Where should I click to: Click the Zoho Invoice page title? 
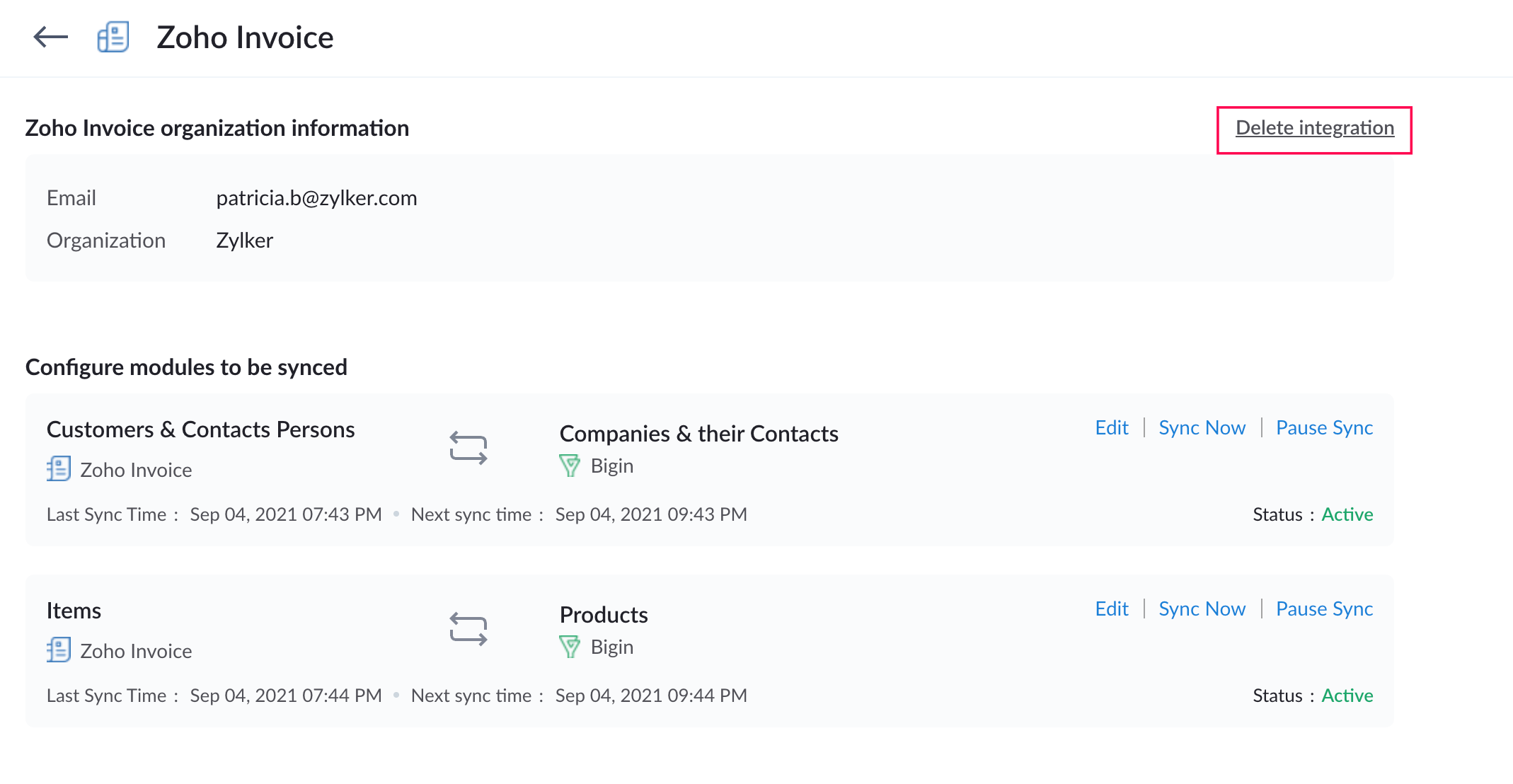[245, 38]
